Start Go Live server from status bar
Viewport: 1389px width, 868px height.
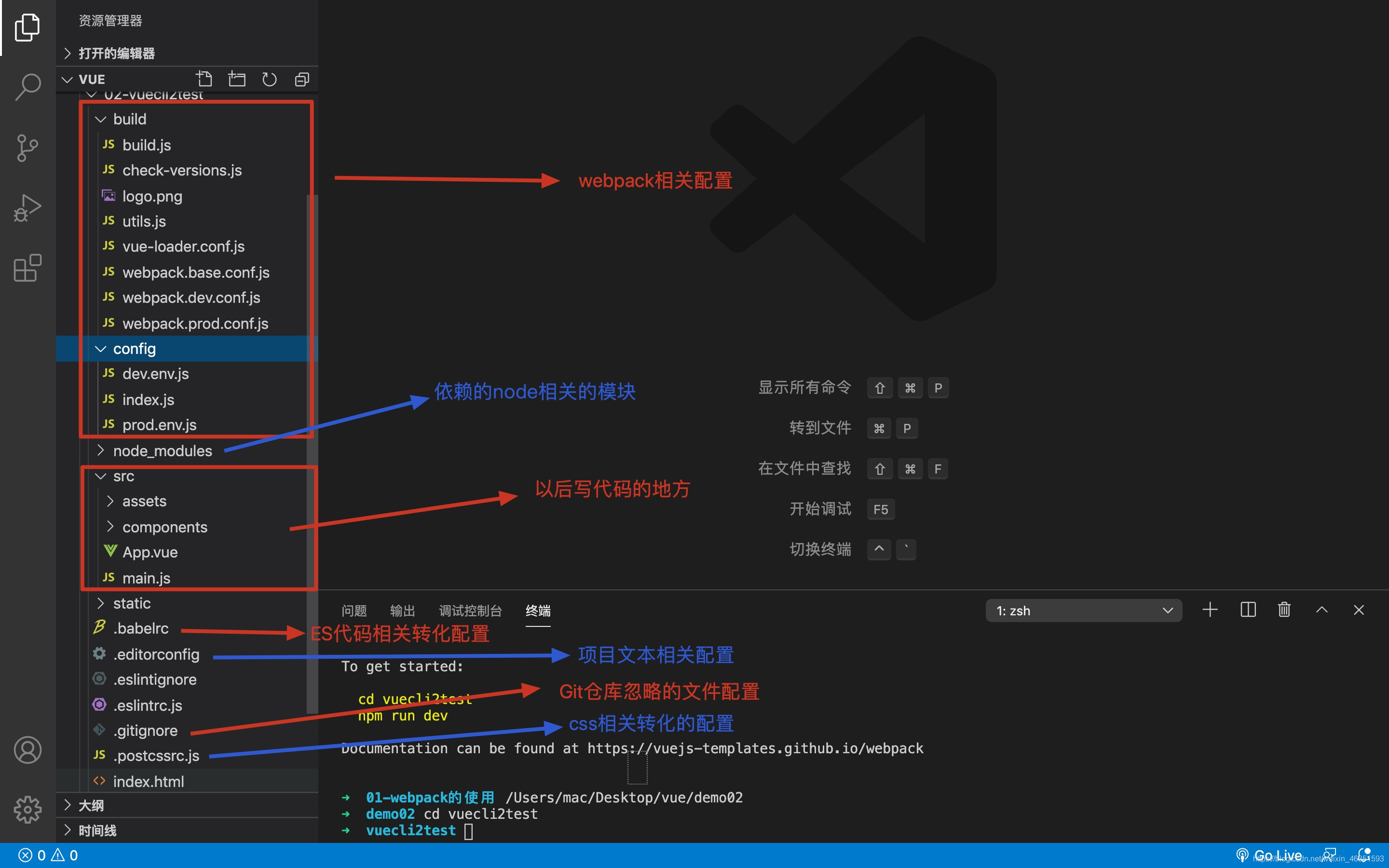(1269, 855)
